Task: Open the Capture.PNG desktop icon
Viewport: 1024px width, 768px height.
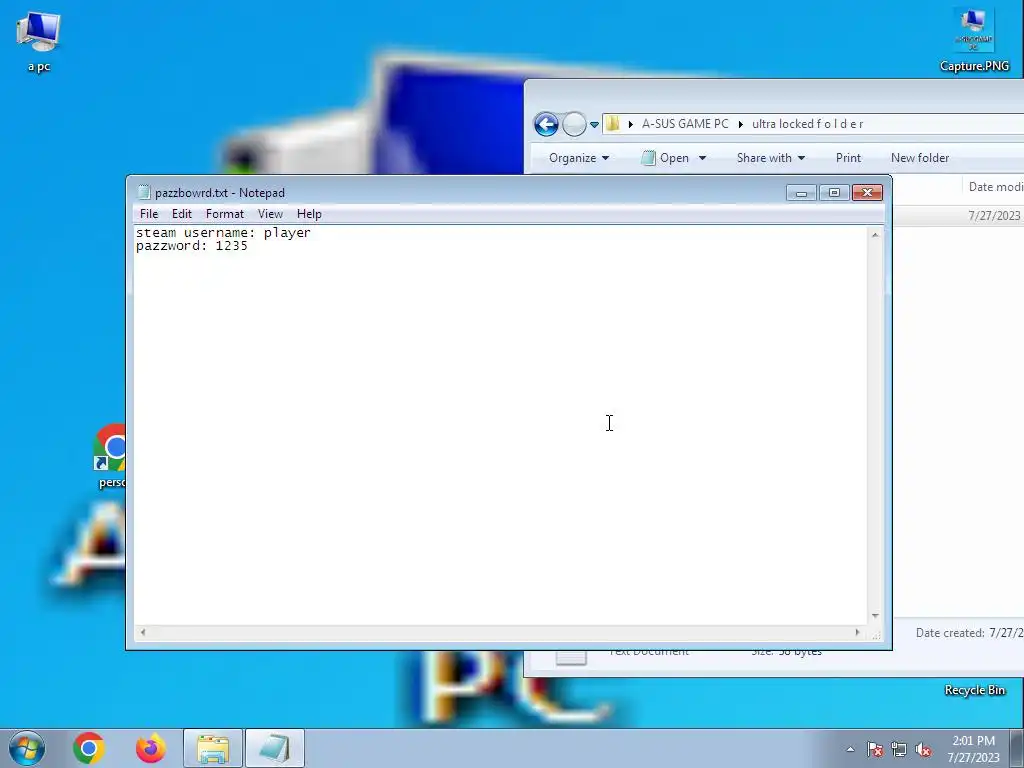Action: (974, 40)
